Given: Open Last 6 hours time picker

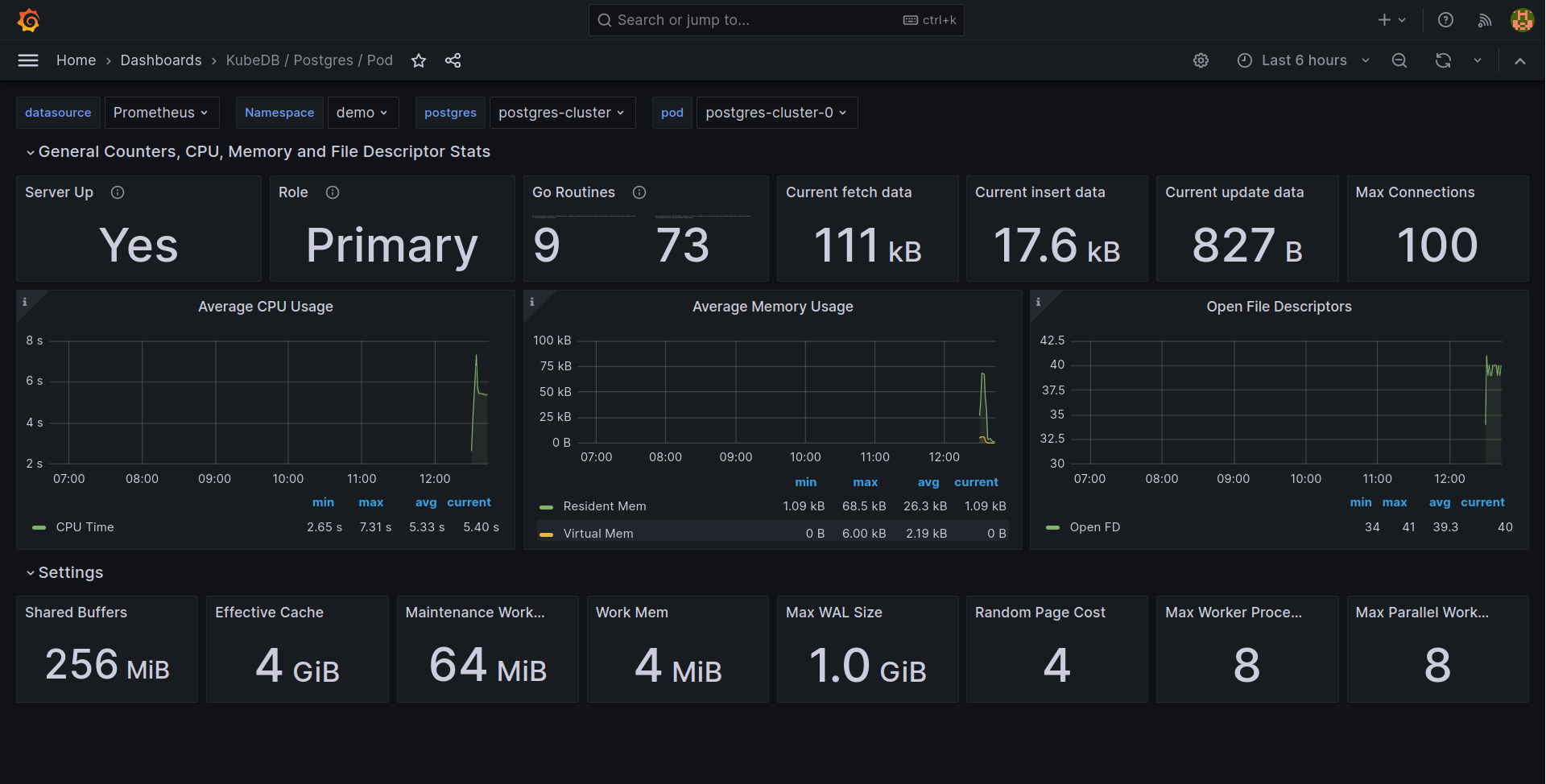Looking at the screenshot, I should click(x=1302, y=60).
